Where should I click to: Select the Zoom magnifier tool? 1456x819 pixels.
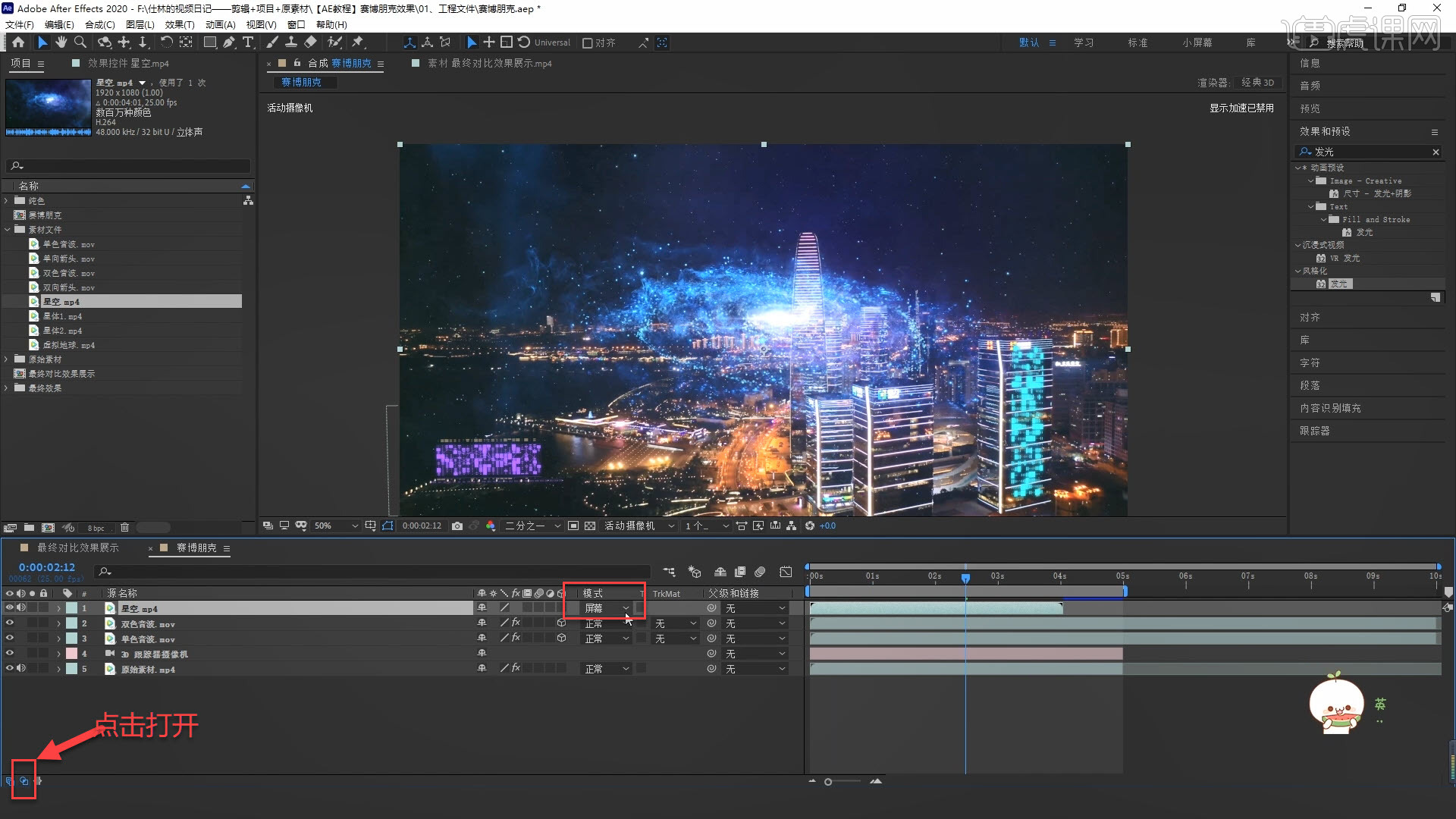click(80, 42)
